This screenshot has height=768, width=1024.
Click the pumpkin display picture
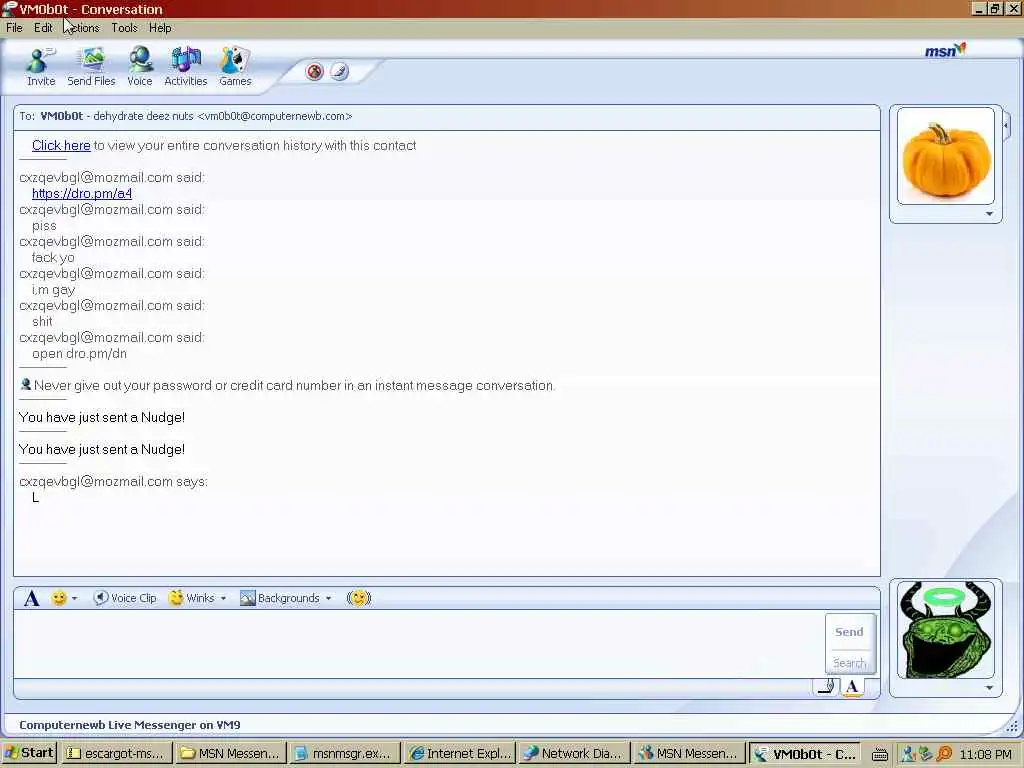(946, 156)
